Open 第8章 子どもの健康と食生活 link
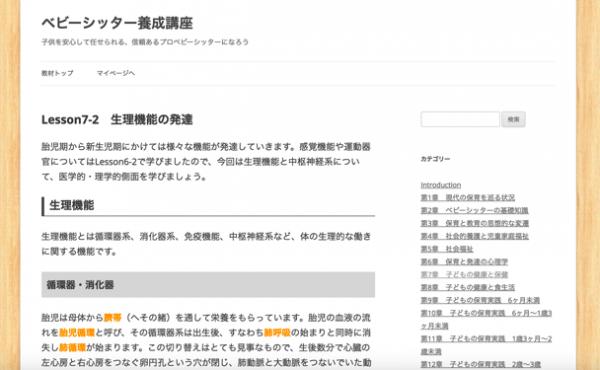The width and height of the screenshot is (600, 370). click(468, 287)
